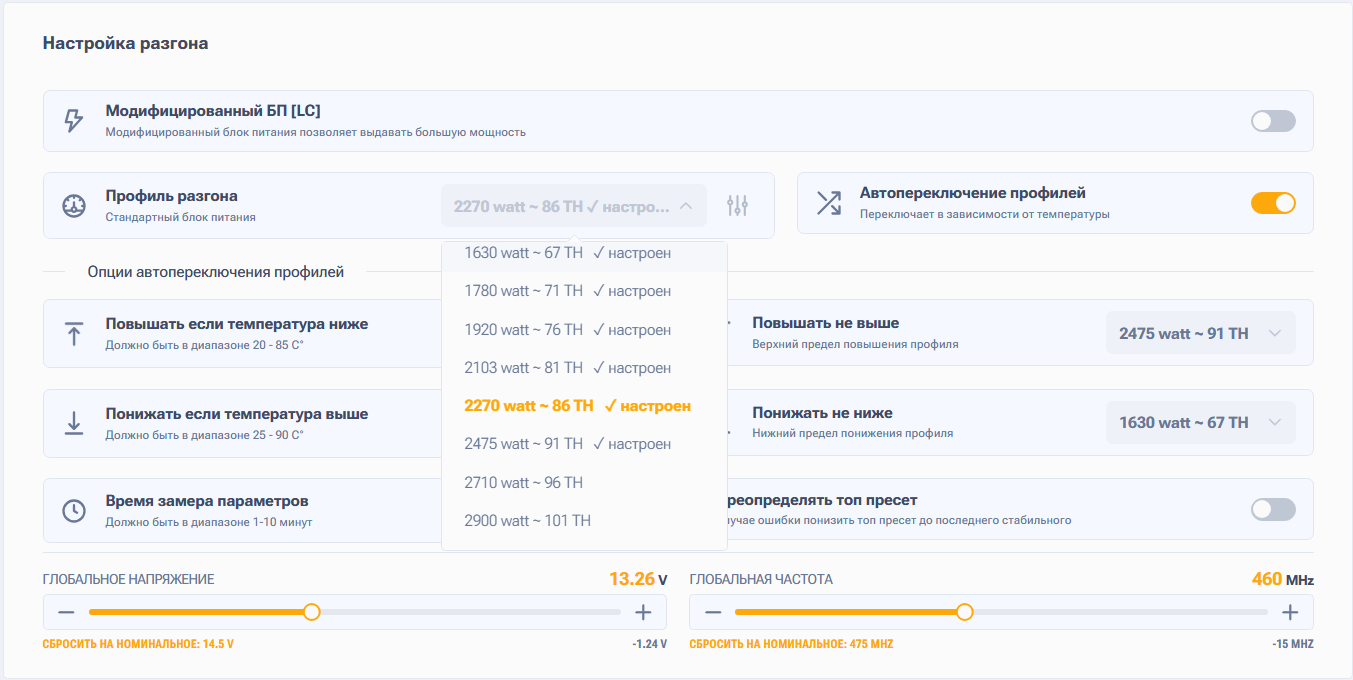Click the global voltage slider handle
This screenshot has width=1353, height=680.
click(x=312, y=612)
